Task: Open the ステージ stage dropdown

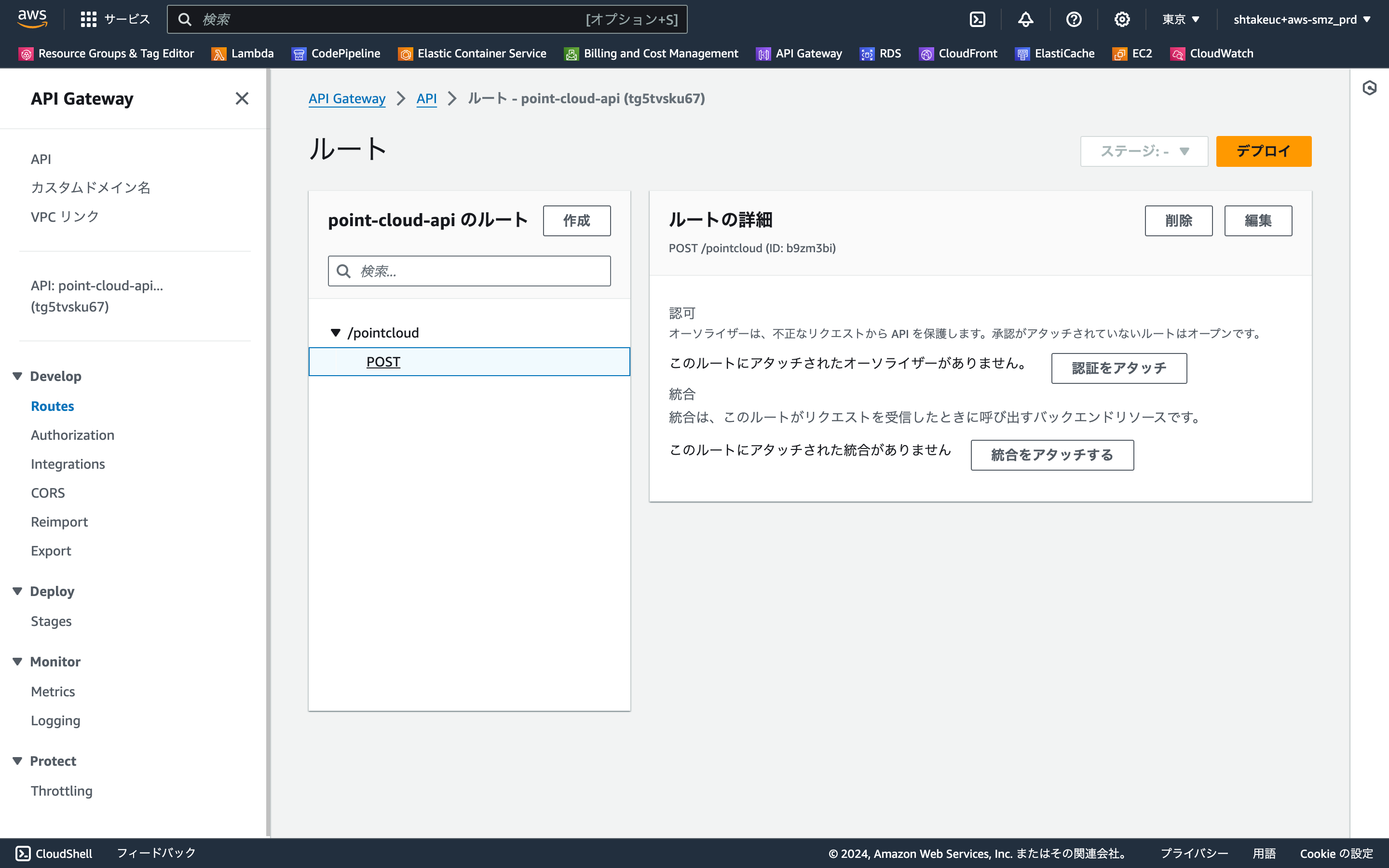Action: (1144, 151)
